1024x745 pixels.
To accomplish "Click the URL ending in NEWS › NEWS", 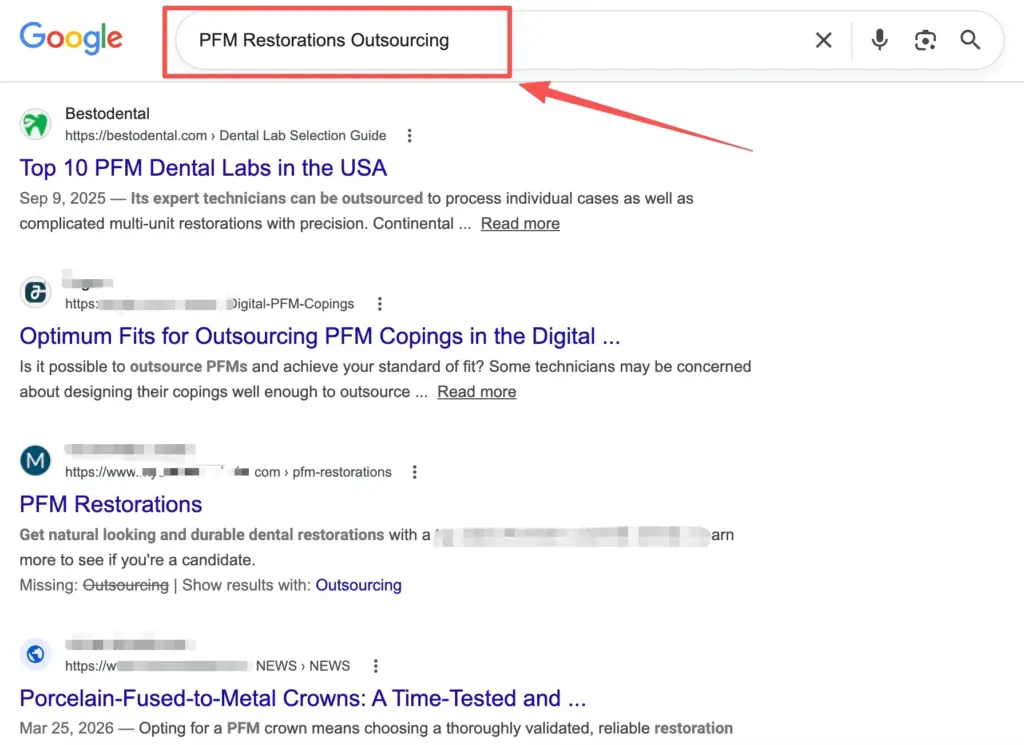I will (x=207, y=666).
